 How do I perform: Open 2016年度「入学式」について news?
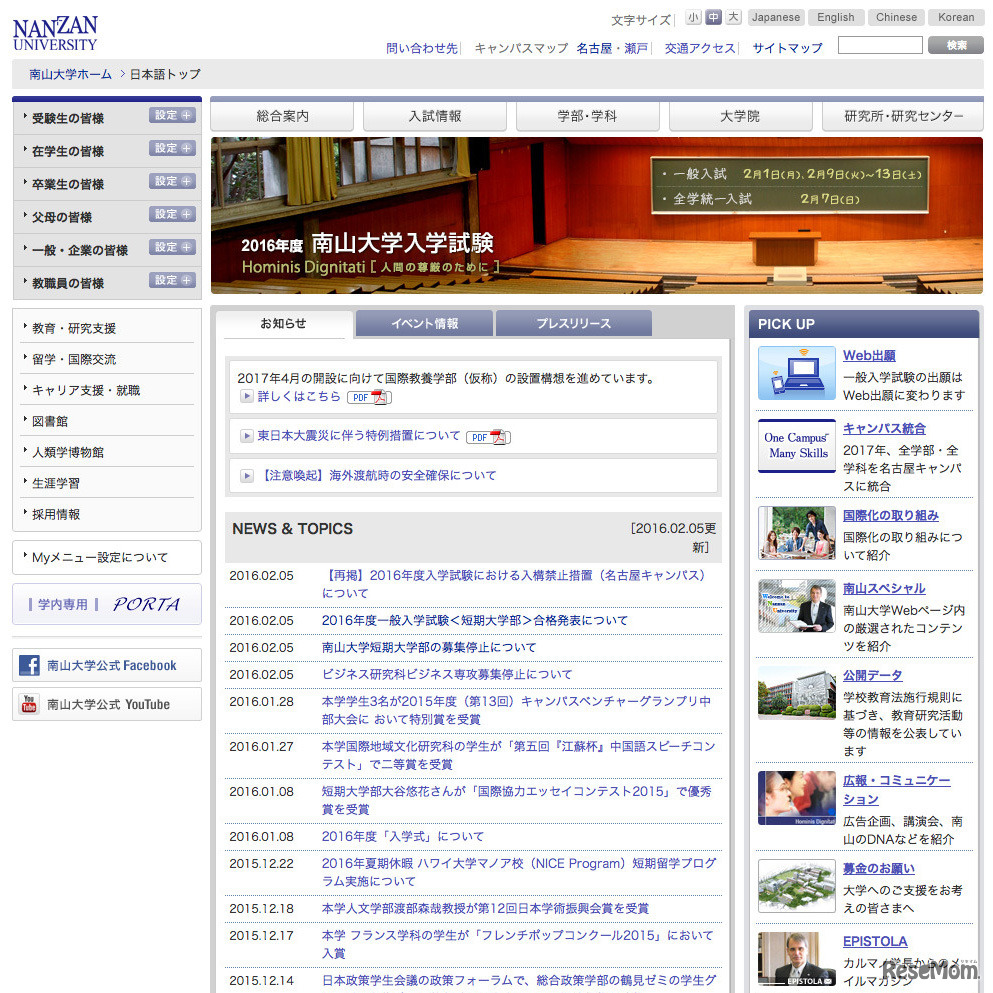[403, 837]
